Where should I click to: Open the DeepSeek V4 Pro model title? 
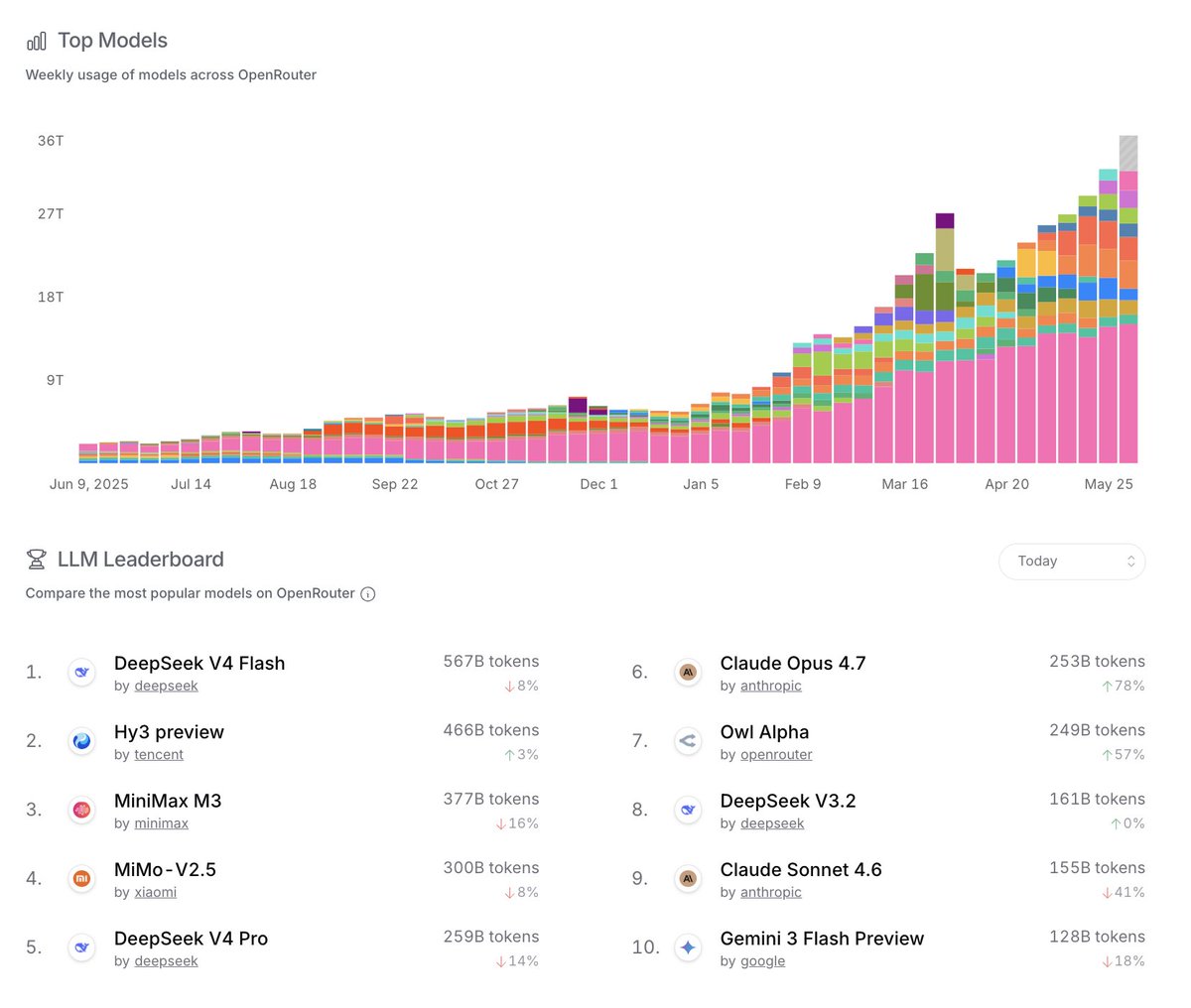tap(191, 939)
